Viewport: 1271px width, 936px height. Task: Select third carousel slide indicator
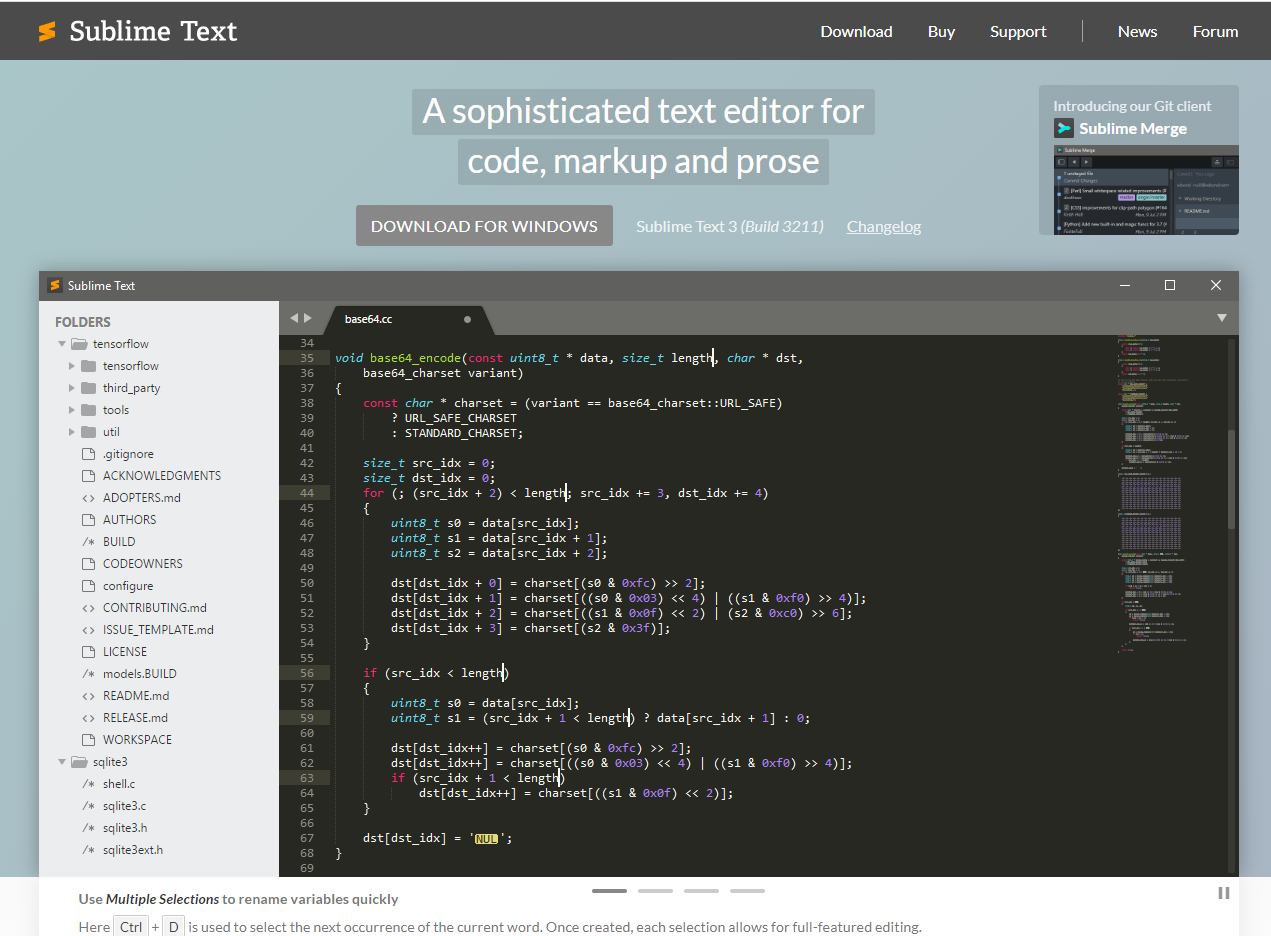click(x=701, y=890)
